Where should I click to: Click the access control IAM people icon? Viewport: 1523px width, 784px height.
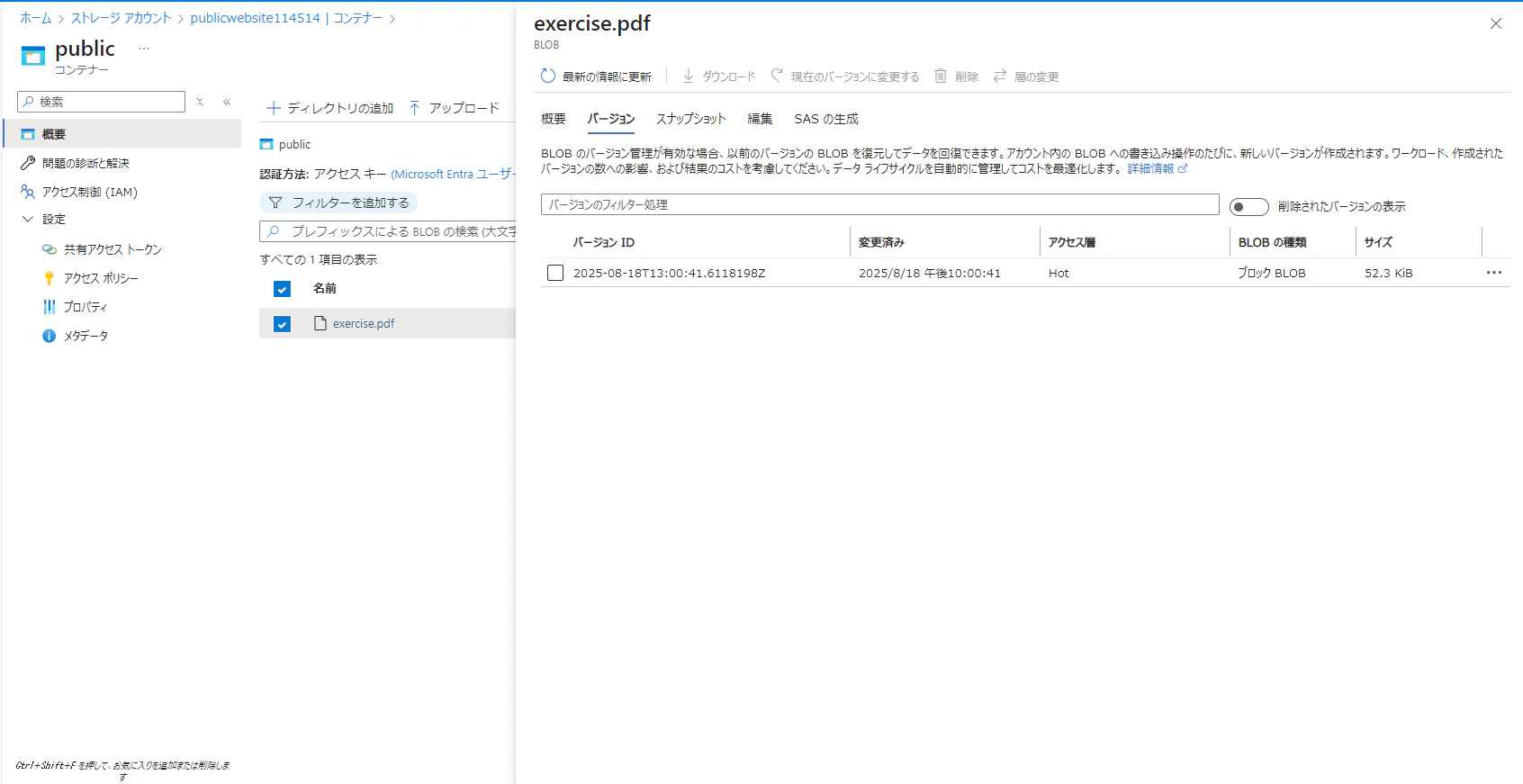pos(28,192)
